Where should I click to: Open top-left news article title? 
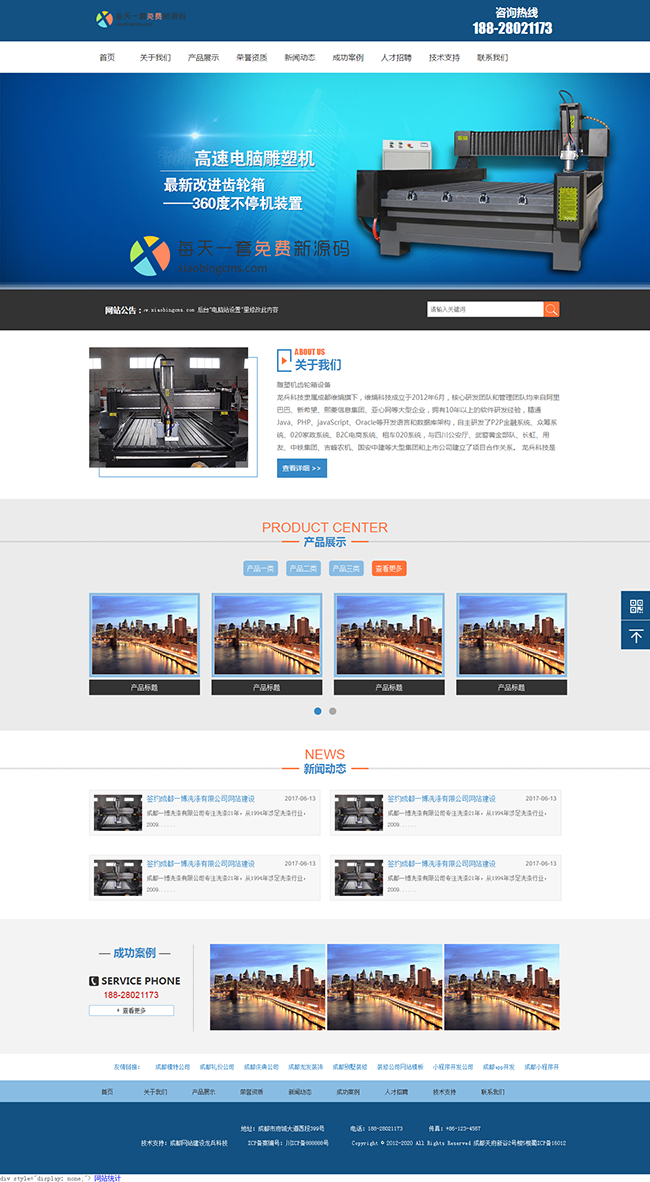tap(201, 798)
